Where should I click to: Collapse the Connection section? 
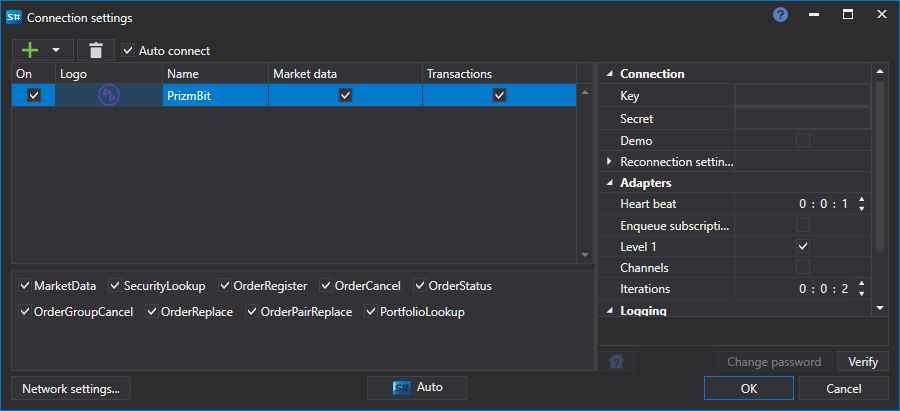(x=609, y=74)
